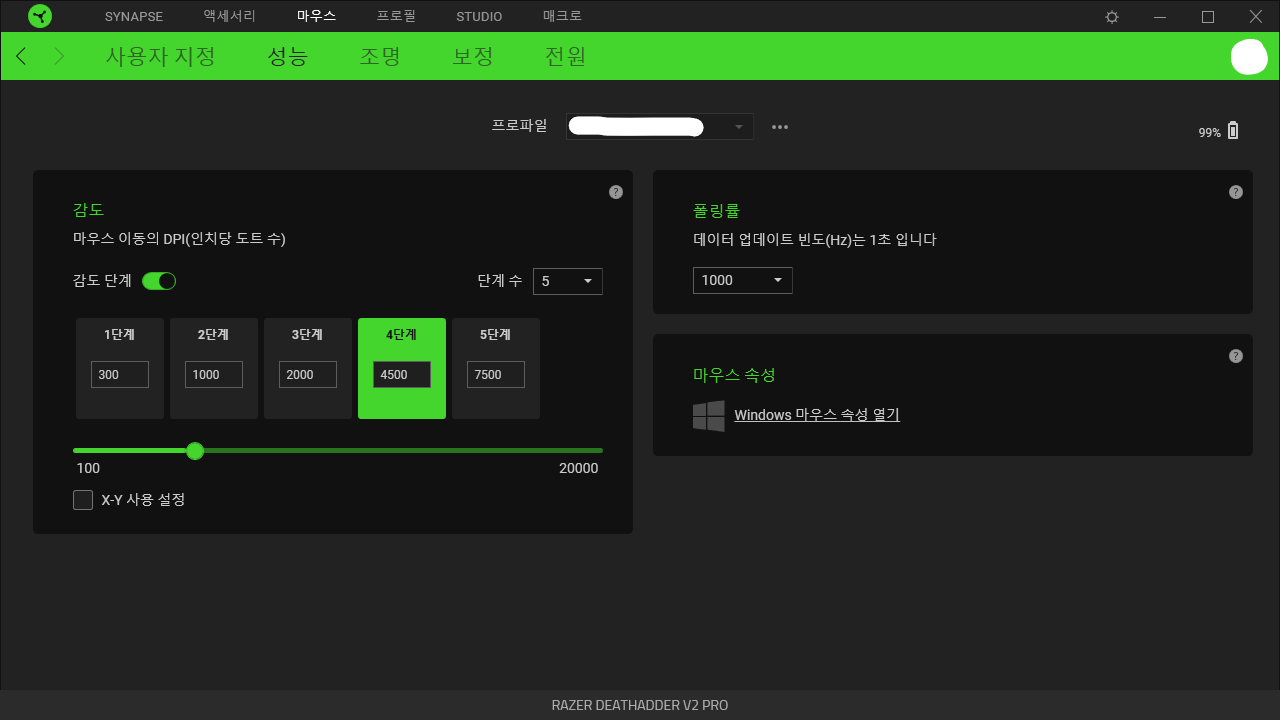Click the 2000 DPI input field
This screenshot has width=1280, height=720.
click(x=308, y=374)
